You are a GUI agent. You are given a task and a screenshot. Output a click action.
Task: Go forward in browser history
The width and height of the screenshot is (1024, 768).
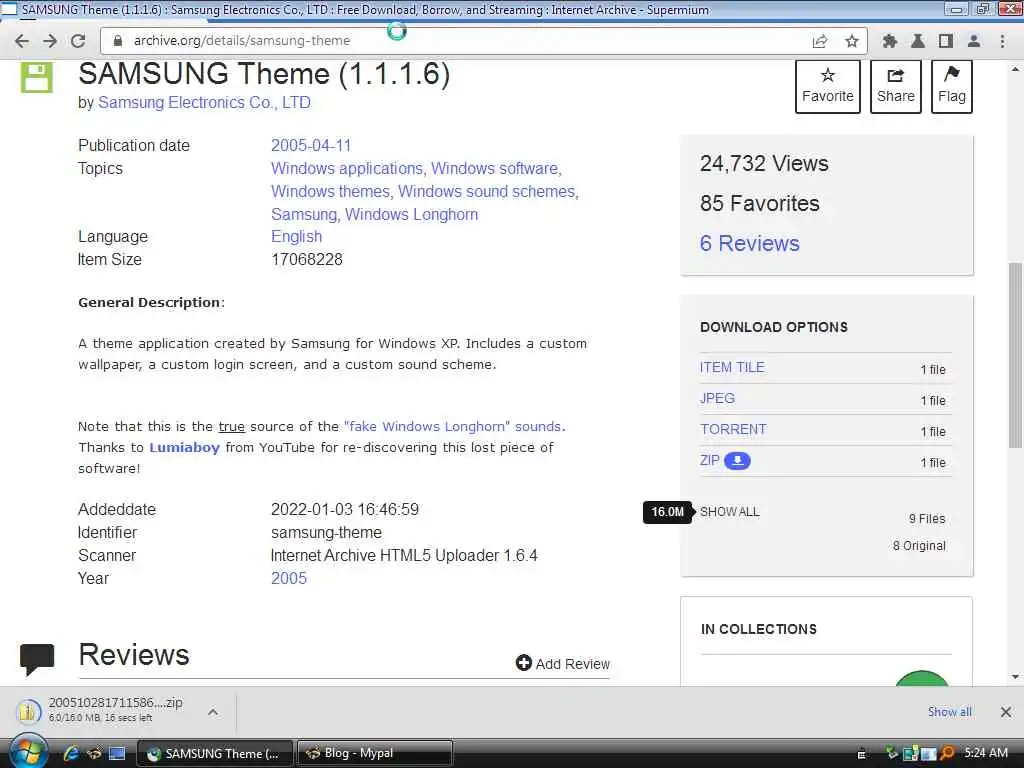[x=50, y=40]
